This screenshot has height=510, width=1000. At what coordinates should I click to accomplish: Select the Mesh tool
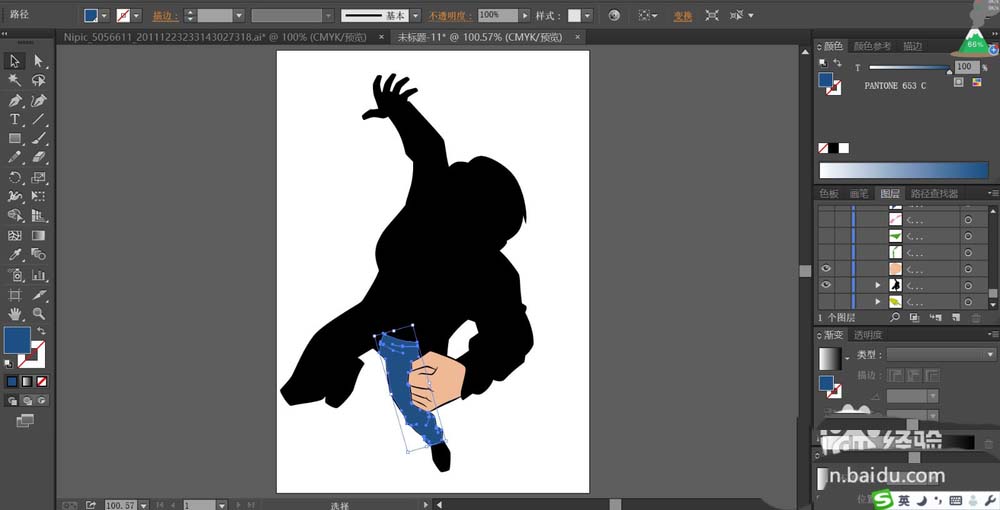pos(15,236)
